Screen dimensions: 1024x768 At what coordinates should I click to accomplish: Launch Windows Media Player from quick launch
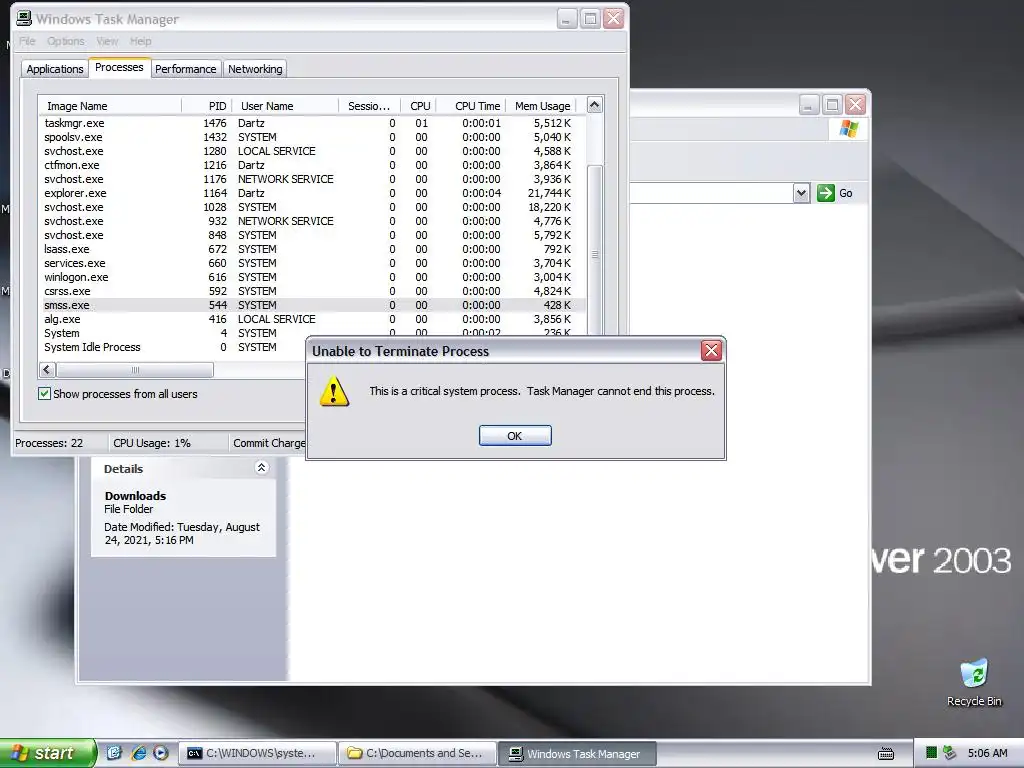pyautogui.click(x=161, y=753)
